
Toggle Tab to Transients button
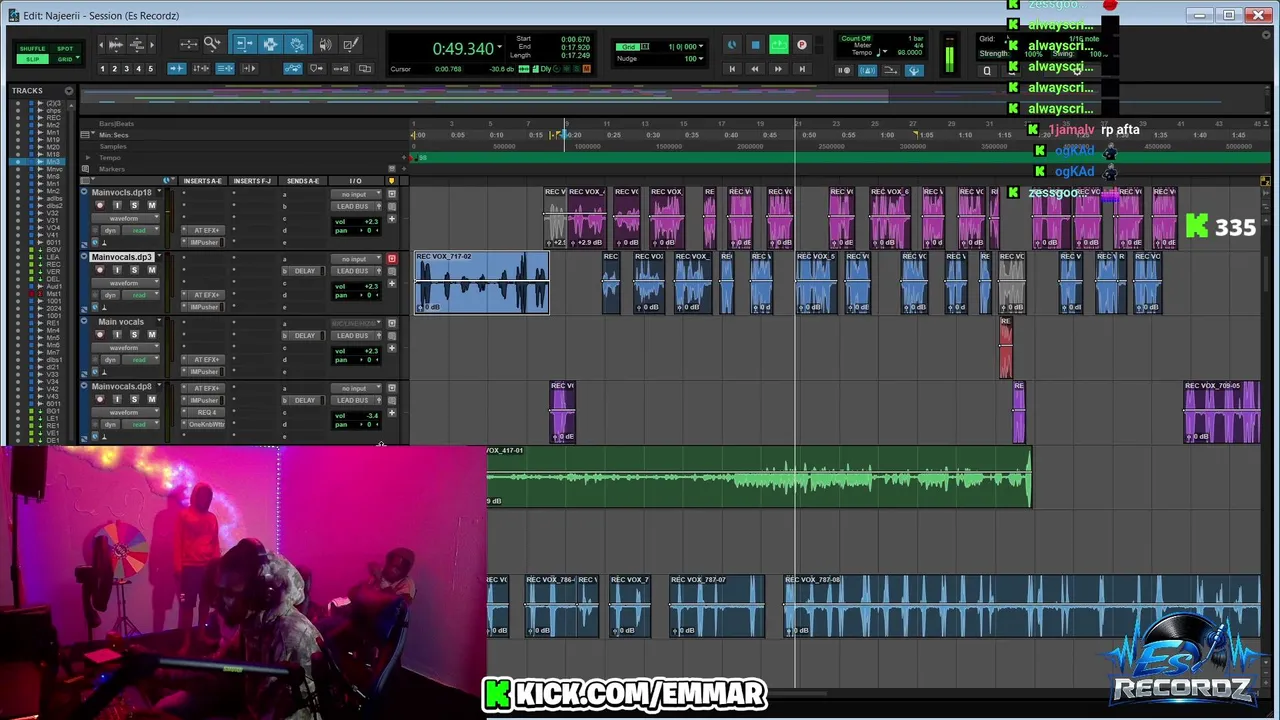[x=177, y=69]
